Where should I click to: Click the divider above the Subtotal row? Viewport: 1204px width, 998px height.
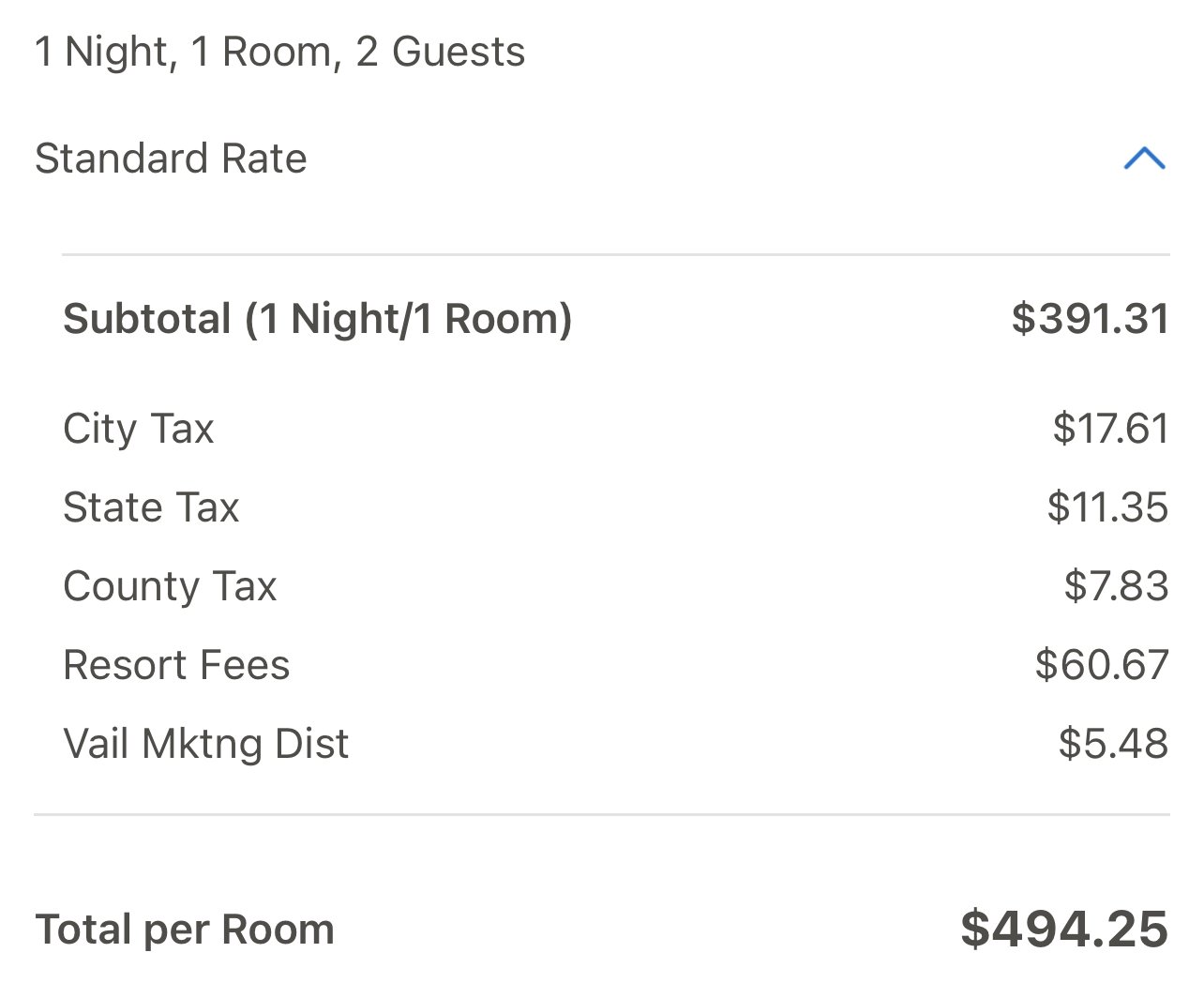coord(615,254)
